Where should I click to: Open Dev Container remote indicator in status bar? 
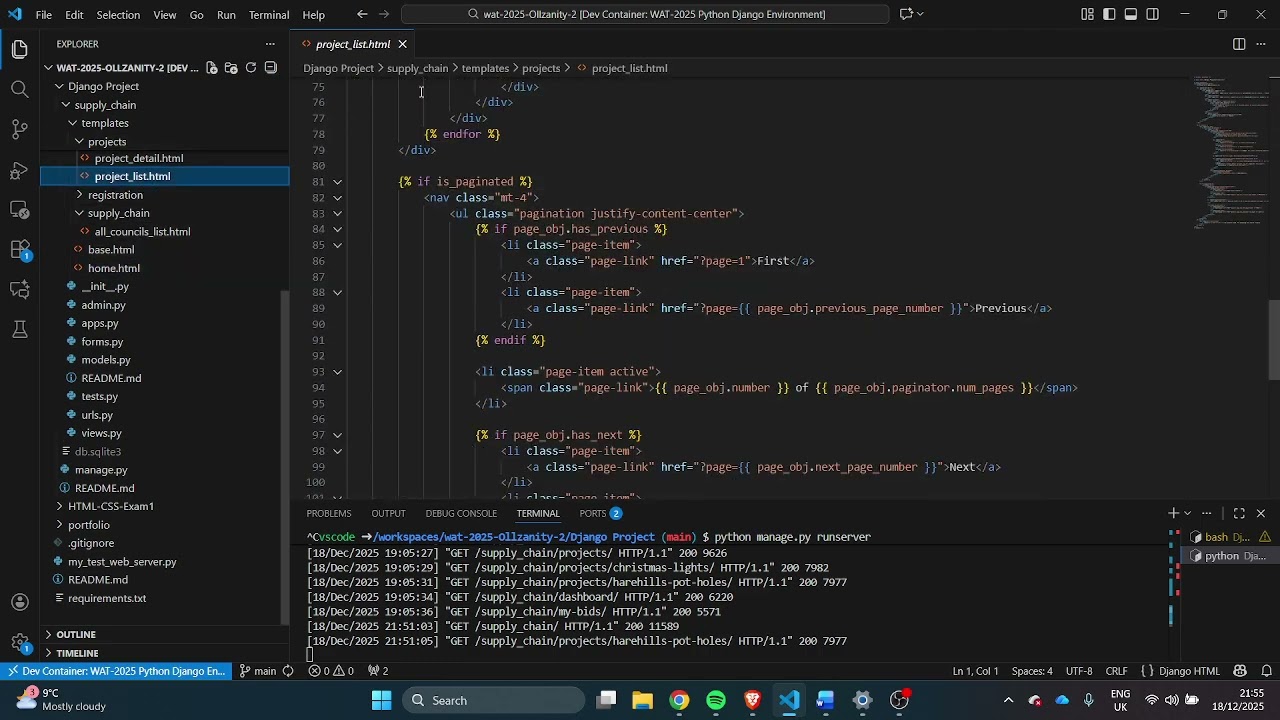[116, 671]
